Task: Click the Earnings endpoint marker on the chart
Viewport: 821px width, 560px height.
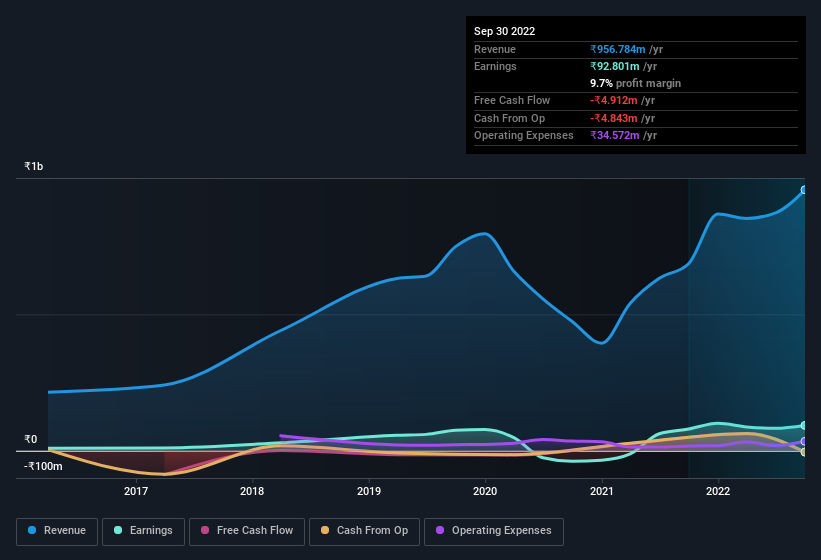Action: [x=804, y=425]
